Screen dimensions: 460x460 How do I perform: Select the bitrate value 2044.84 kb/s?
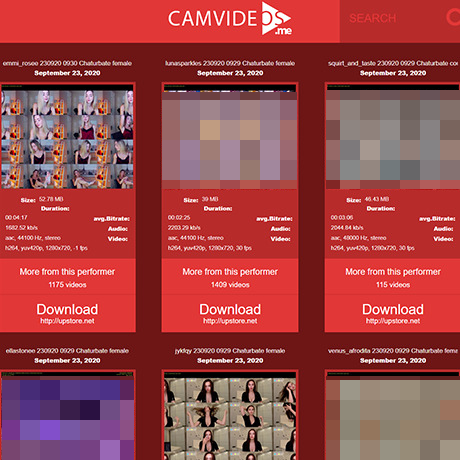(x=347, y=228)
